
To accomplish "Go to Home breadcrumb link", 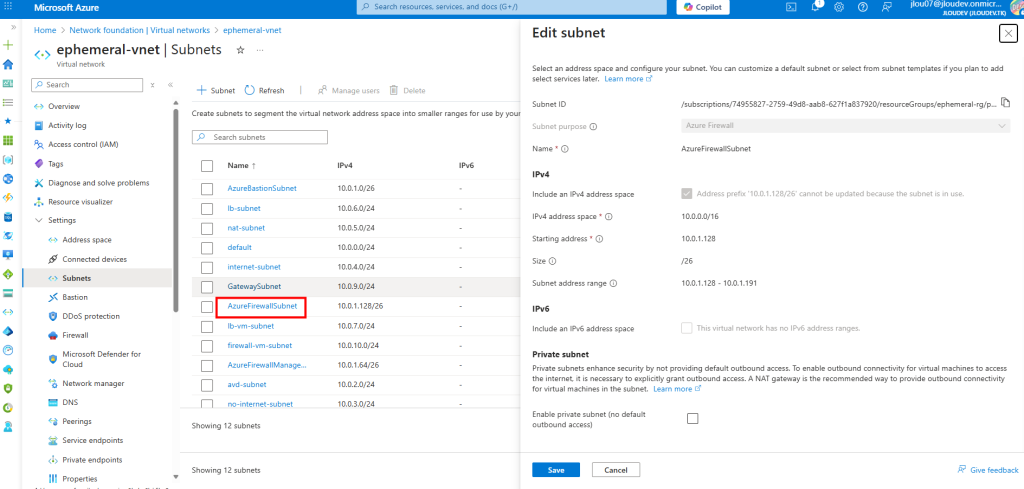I will pyautogui.click(x=45, y=30).
